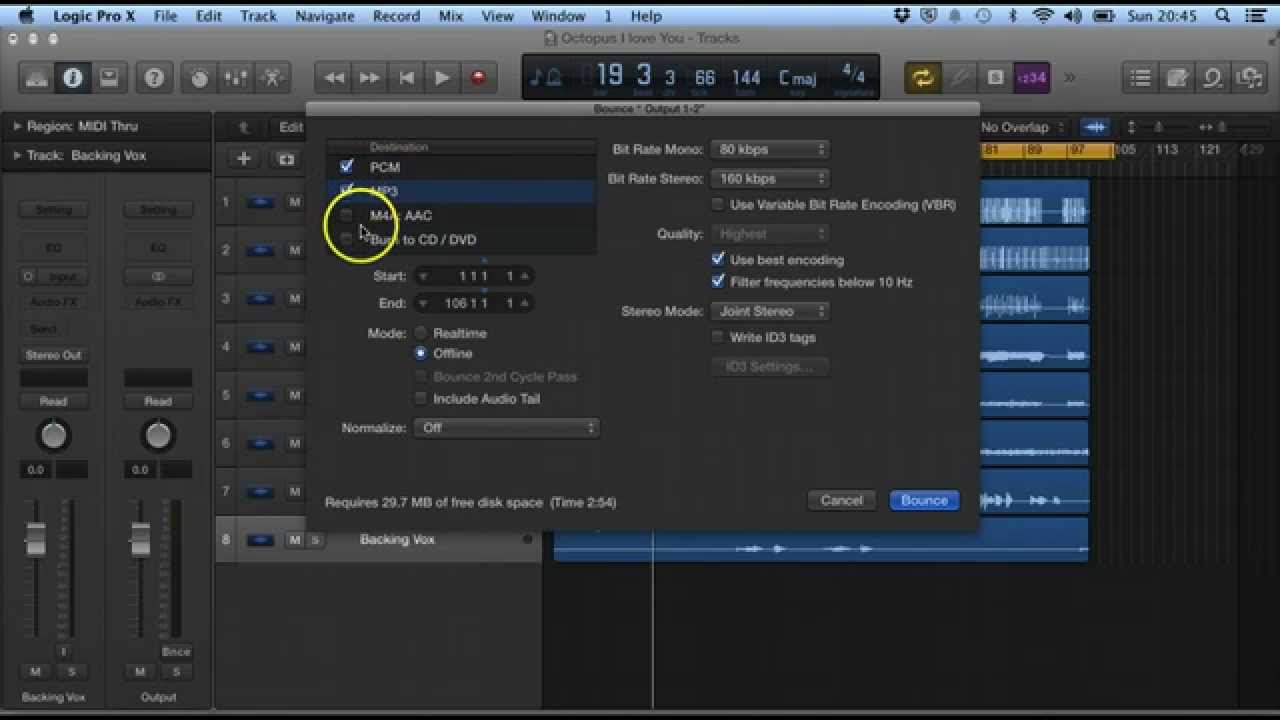Image resolution: width=1280 pixels, height=720 pixels.
Task: Mute track 8 Backing Vox
Action: click(295, 540)
